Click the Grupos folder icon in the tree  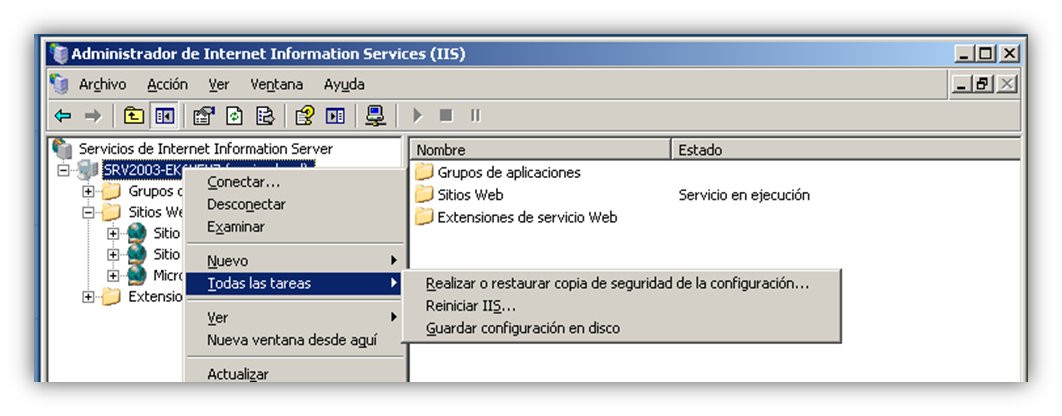click(x=110, y=191)
